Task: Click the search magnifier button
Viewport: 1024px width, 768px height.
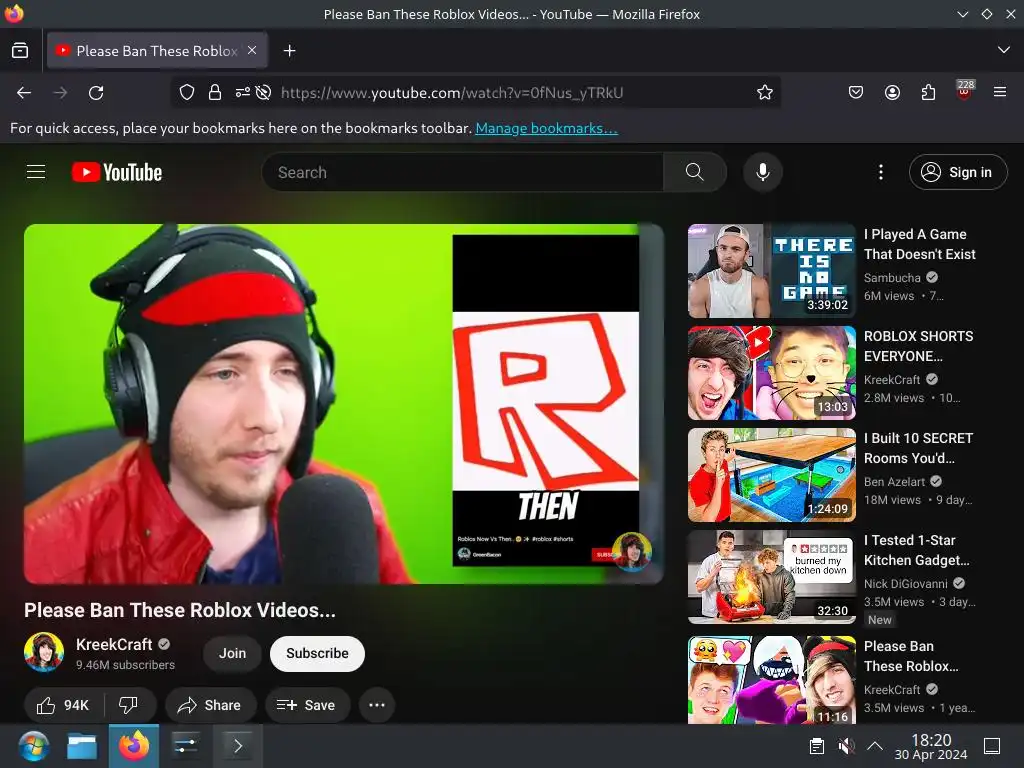Action: click(x=694, y=172)
